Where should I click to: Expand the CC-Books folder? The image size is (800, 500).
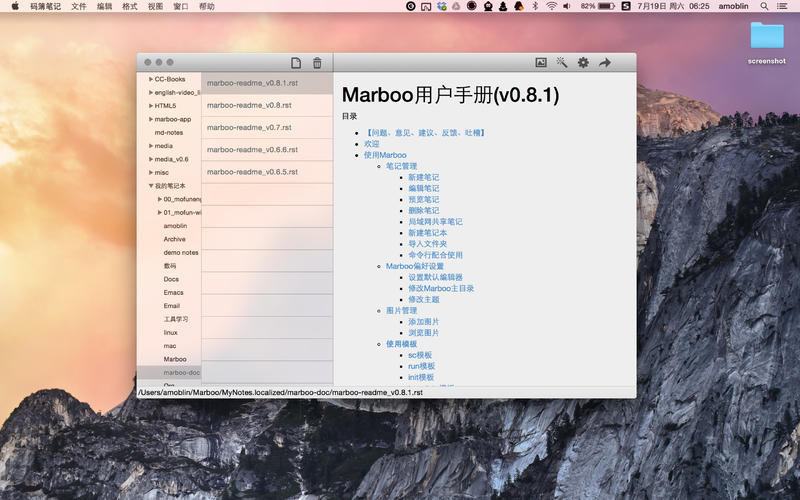tap(151, 79)
